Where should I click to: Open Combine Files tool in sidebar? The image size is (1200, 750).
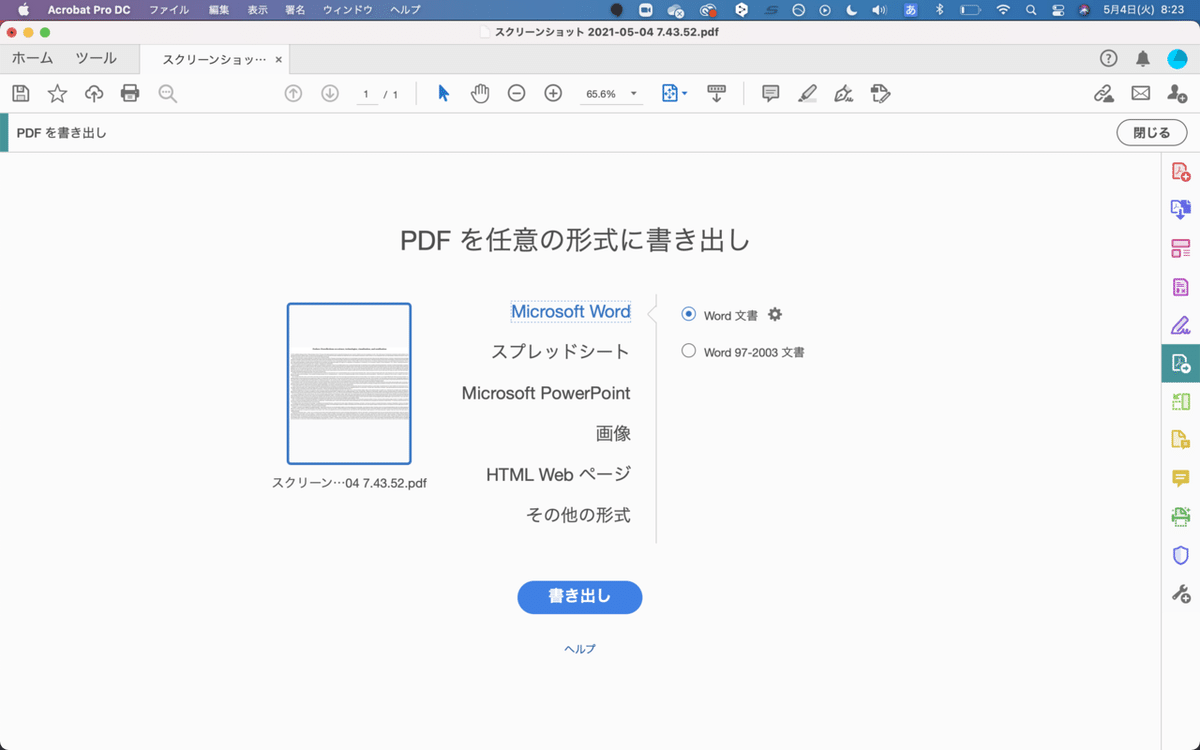1181,210
